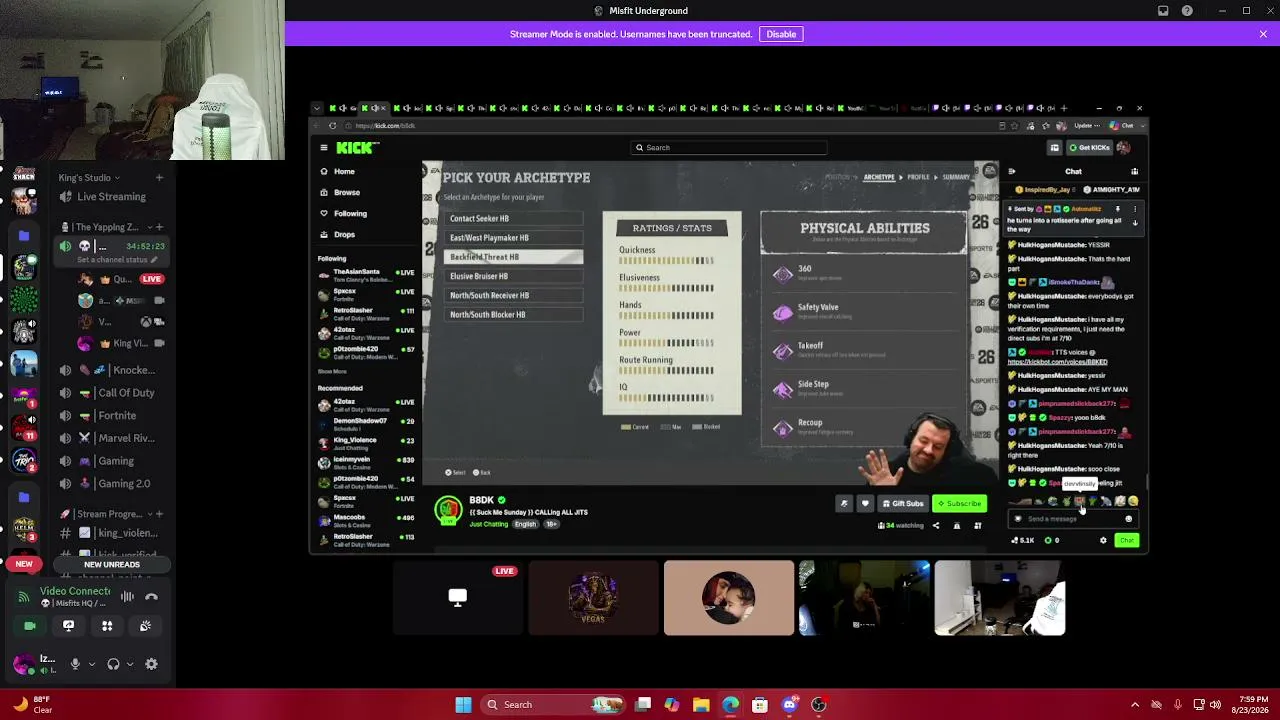Collapse the Stream Progress category
The height and width of the screenshot is (720, 1280).
pos(110,514)
